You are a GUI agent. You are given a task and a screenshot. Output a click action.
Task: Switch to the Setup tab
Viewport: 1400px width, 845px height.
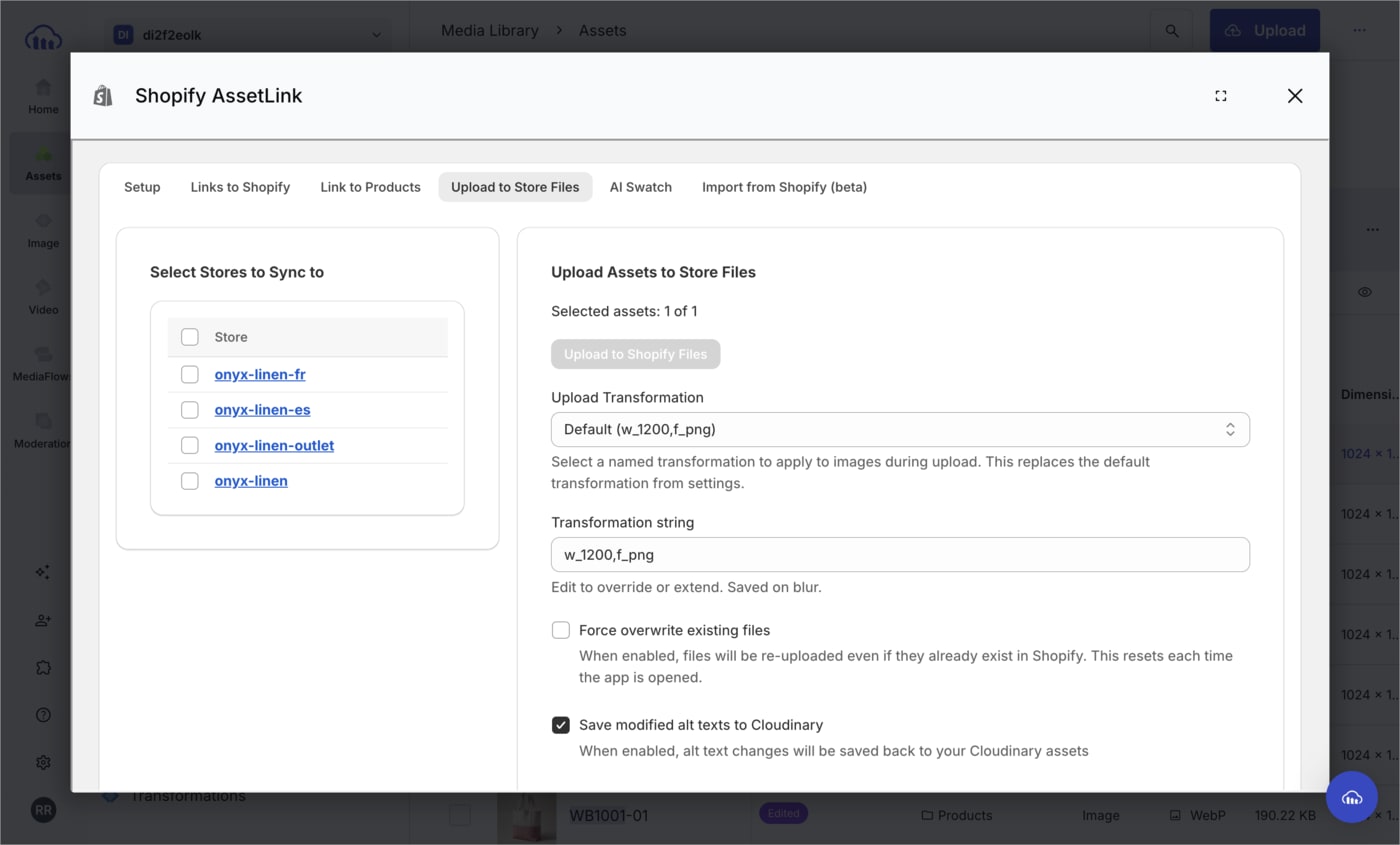click(142, 187)
